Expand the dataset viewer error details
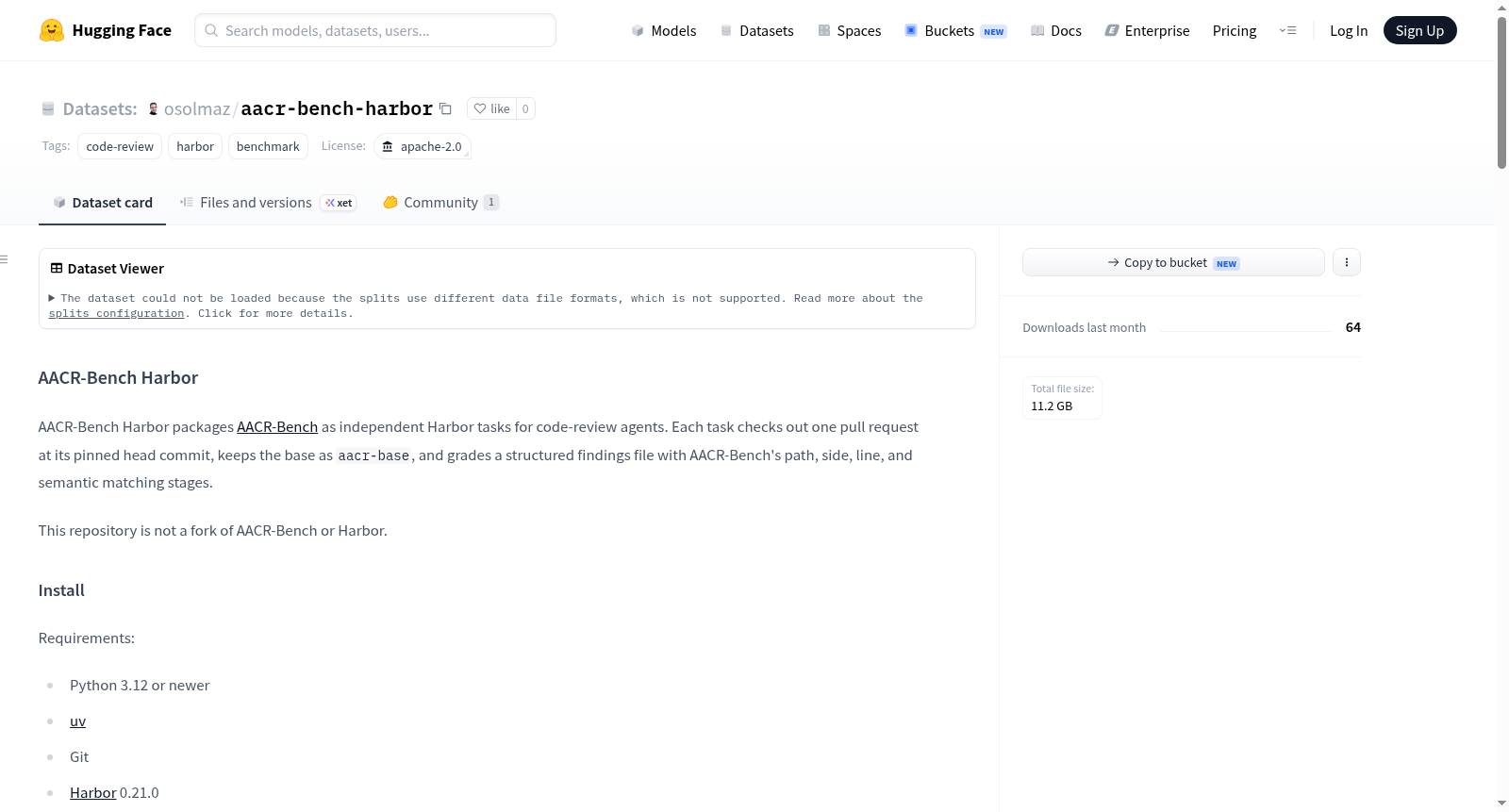This screenshot has height=812, width=1509. [52, 298]
